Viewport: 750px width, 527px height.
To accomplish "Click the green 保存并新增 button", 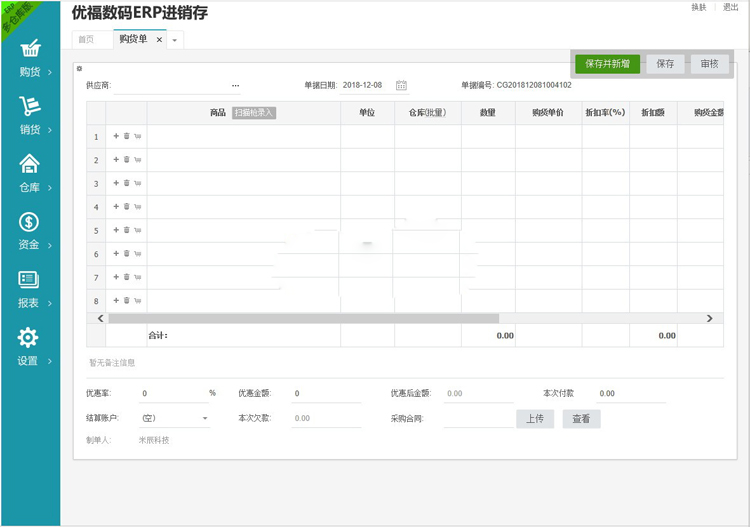I will 607,63.
